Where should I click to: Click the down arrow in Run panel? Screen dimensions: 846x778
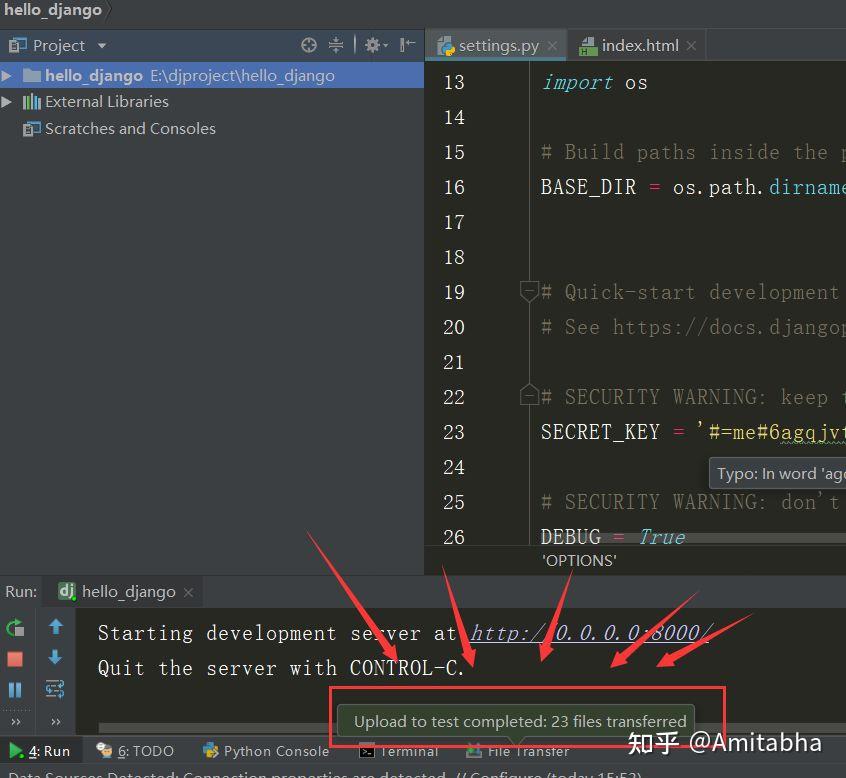click(56, 658)
